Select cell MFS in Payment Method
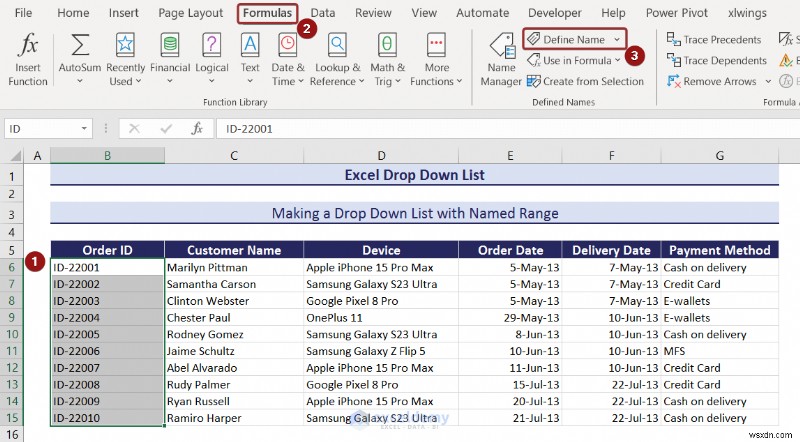 point(720,351)
